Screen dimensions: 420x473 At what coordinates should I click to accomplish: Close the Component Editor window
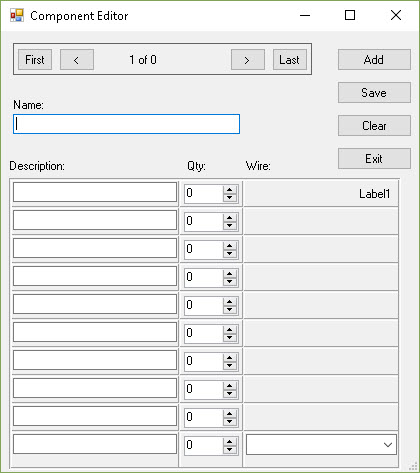click(396, 15)
